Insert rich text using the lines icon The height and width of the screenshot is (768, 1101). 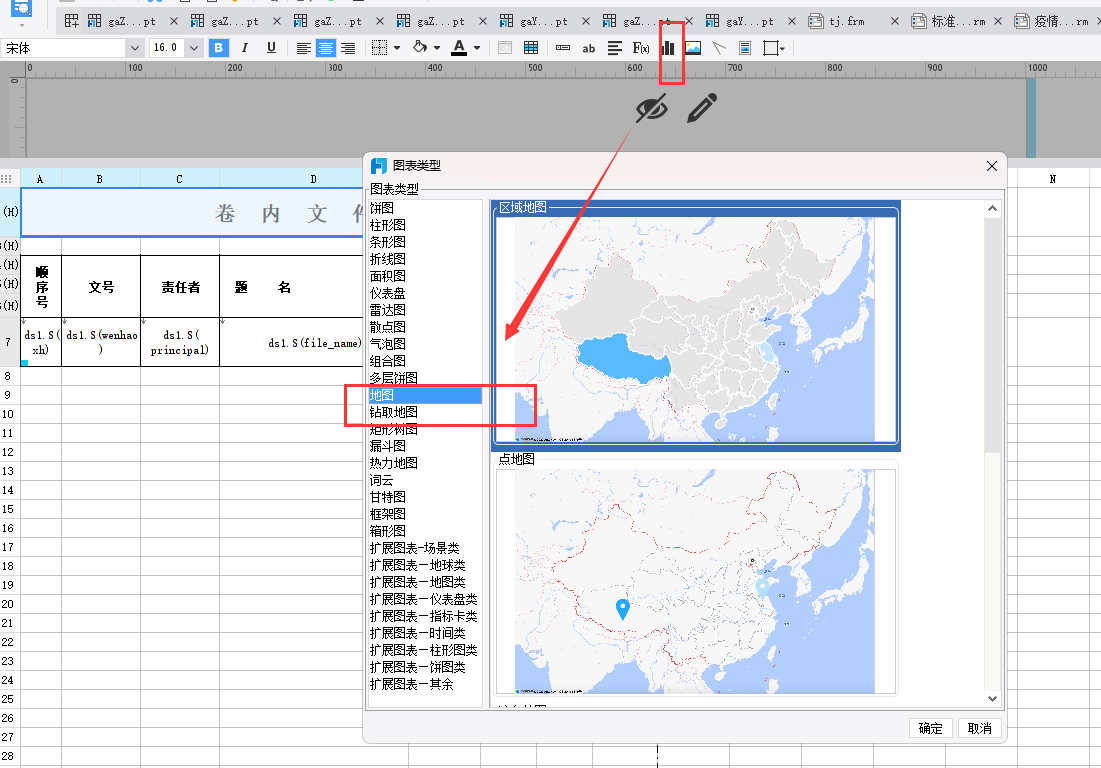point(615,48)
